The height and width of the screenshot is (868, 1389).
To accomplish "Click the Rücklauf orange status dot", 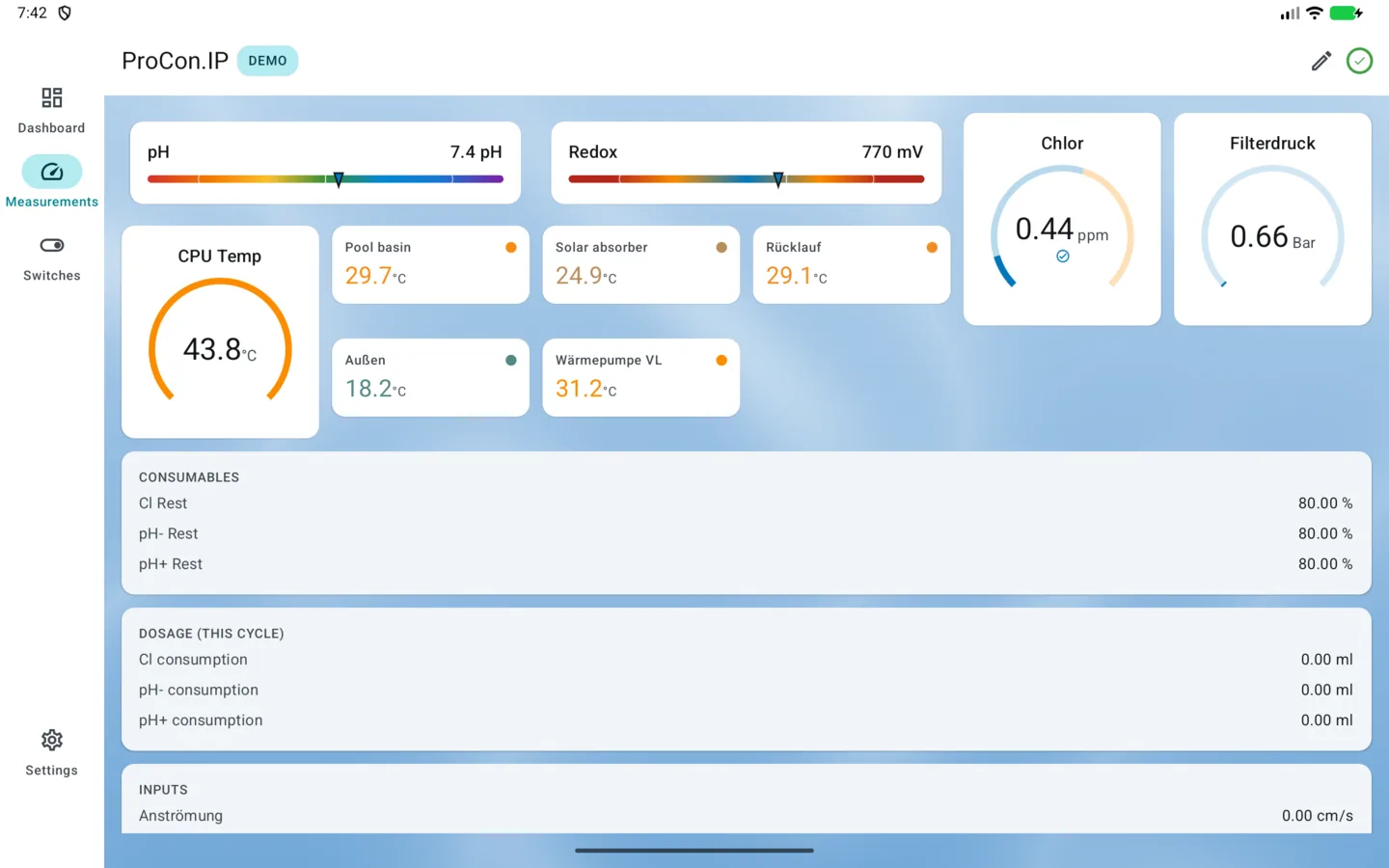I will (932, 248).
